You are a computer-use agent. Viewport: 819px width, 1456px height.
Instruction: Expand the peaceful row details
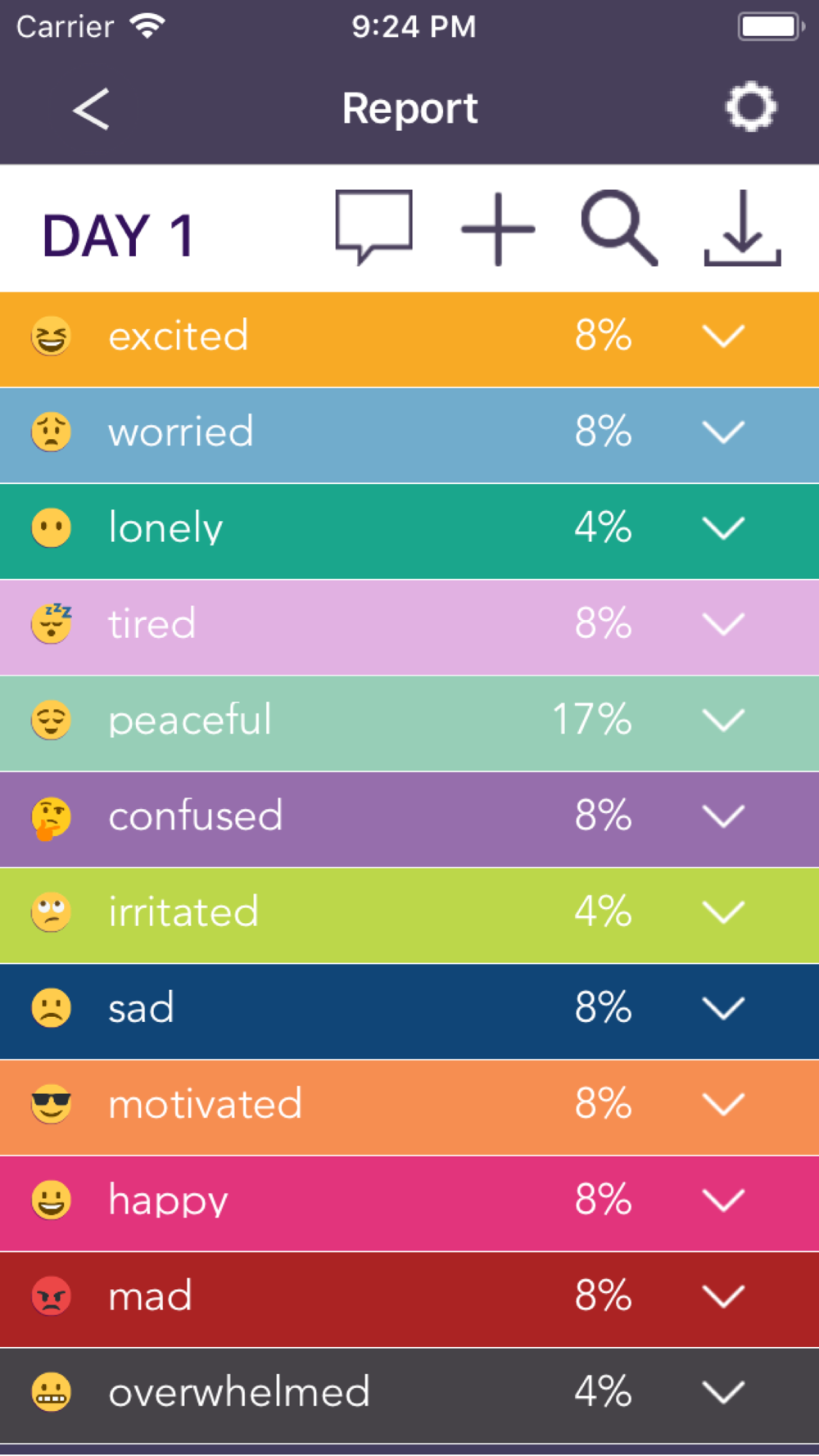(723, 721)
